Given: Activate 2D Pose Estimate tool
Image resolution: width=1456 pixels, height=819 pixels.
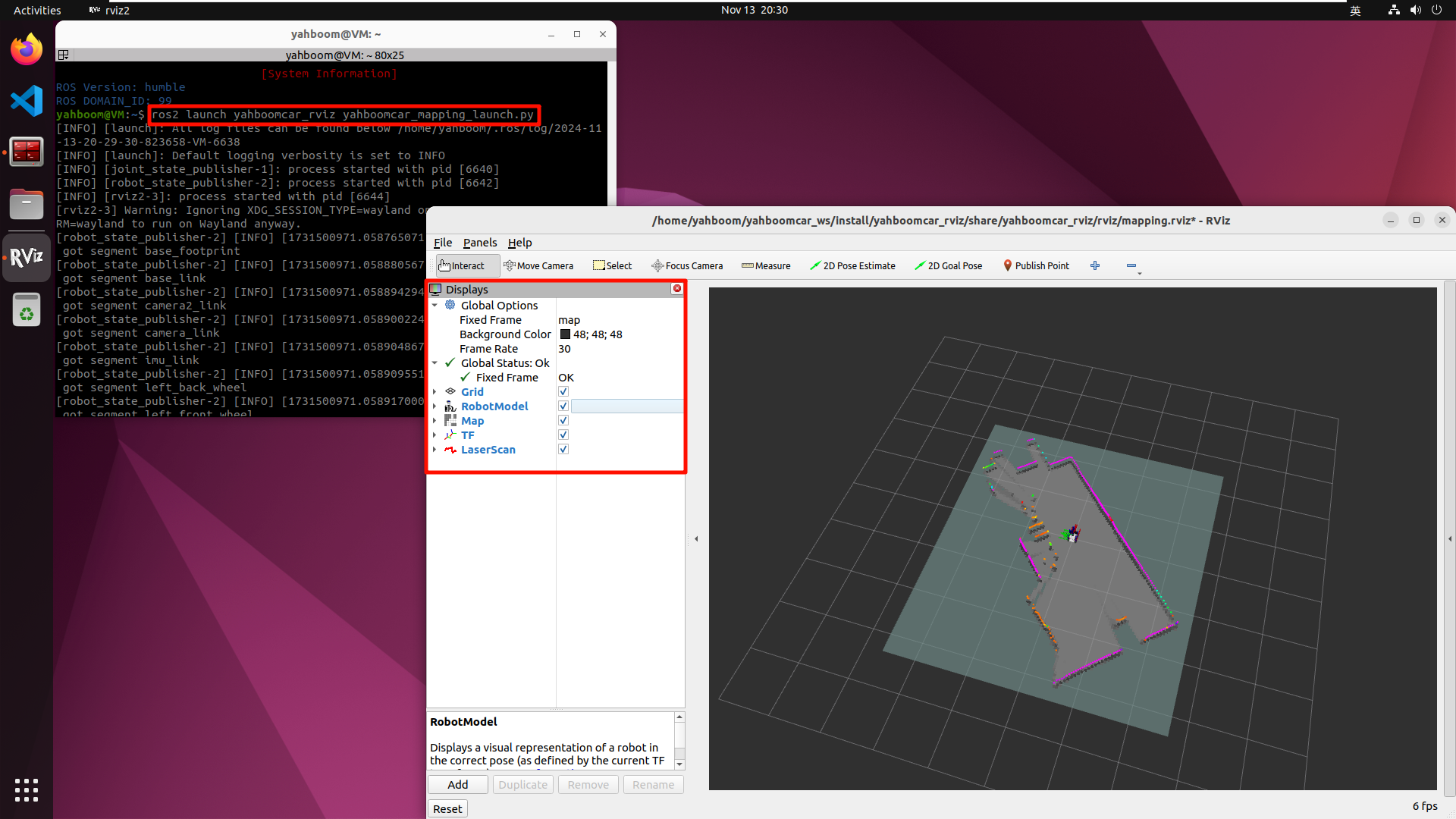Looking at the screenshot, I should [x=852, y=265].
